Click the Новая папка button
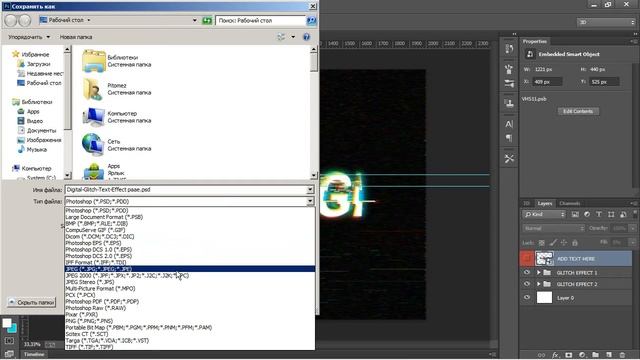Image resolution: width=640 pixels, height=360 pixels. 76,37
